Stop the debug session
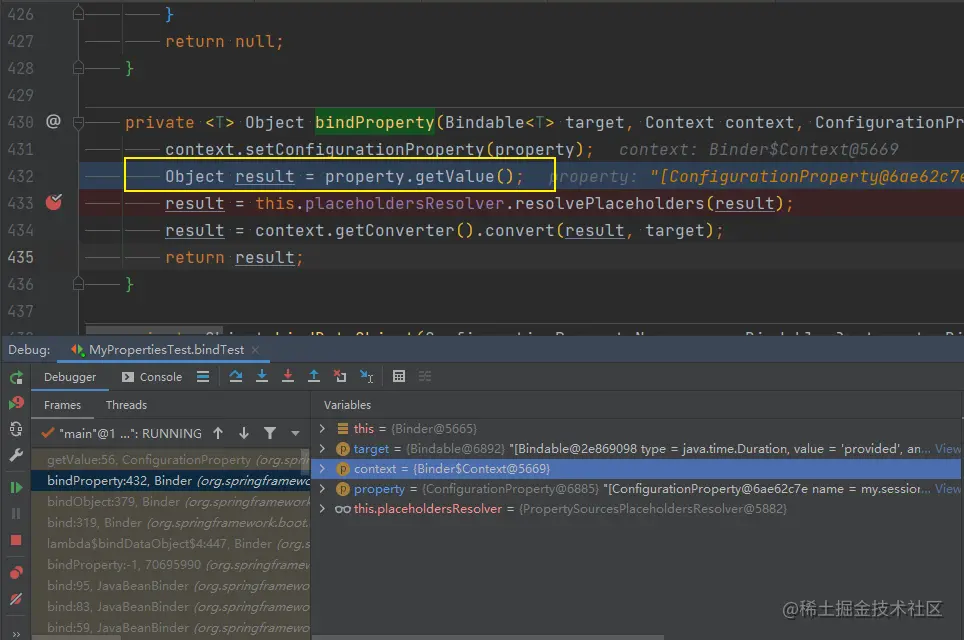The height and width of the screenshot is (640, 964). click(17, 540)
